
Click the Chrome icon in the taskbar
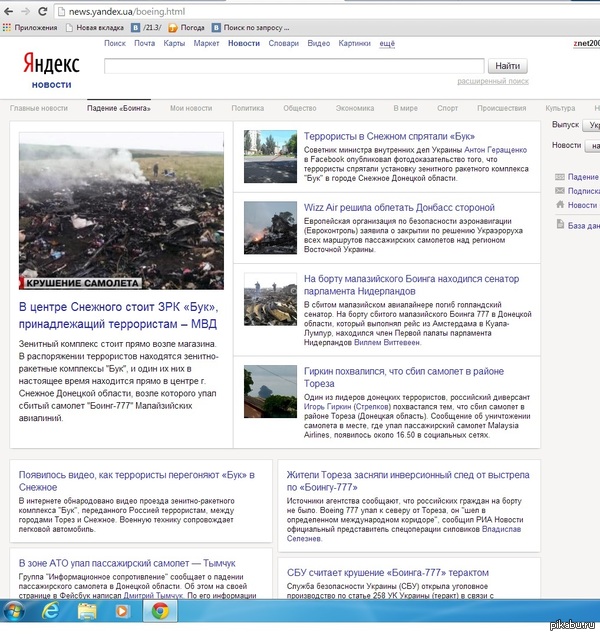[x=158, y=610]
